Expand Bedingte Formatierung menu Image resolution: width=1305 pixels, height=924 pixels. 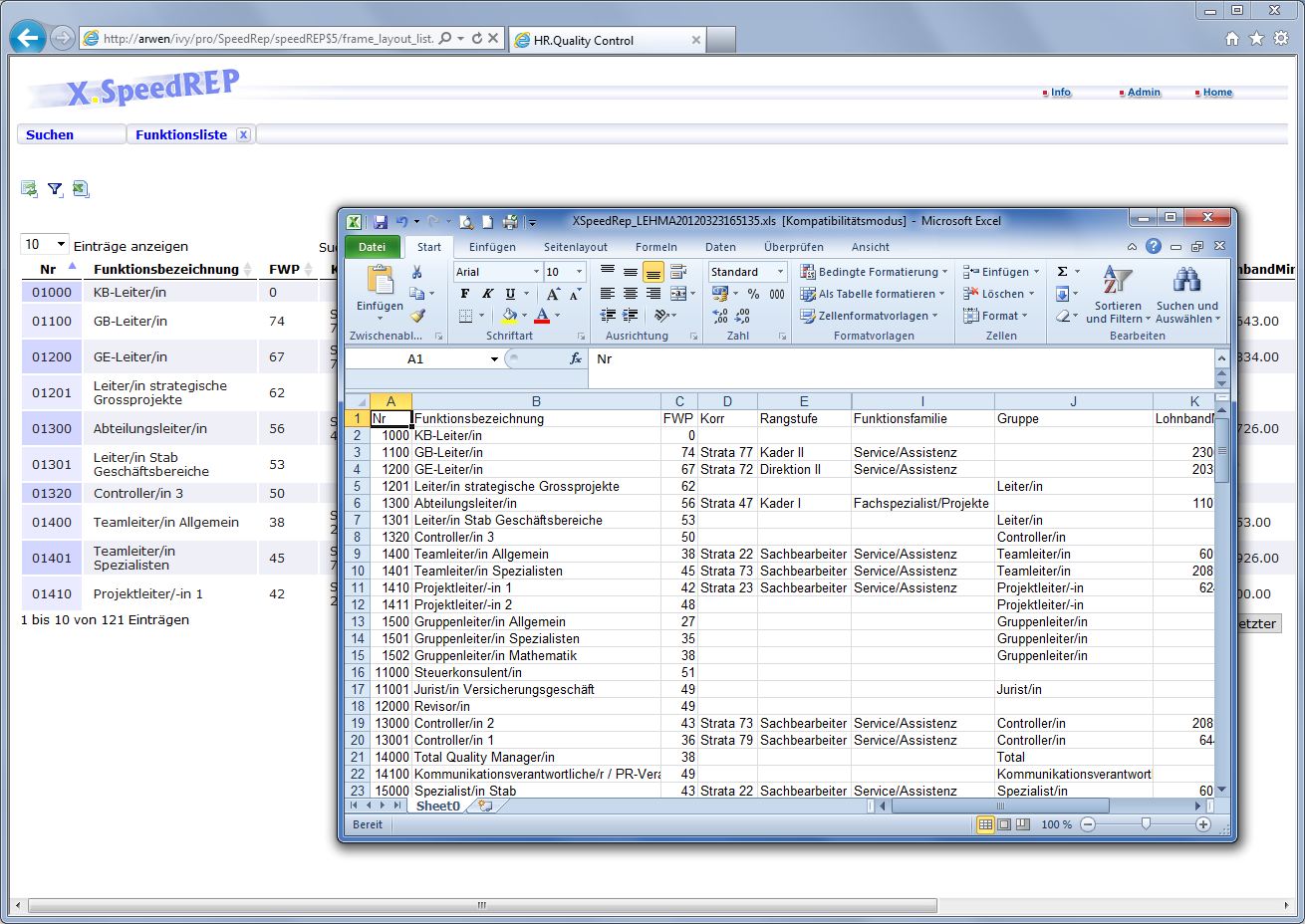(874, 272)
